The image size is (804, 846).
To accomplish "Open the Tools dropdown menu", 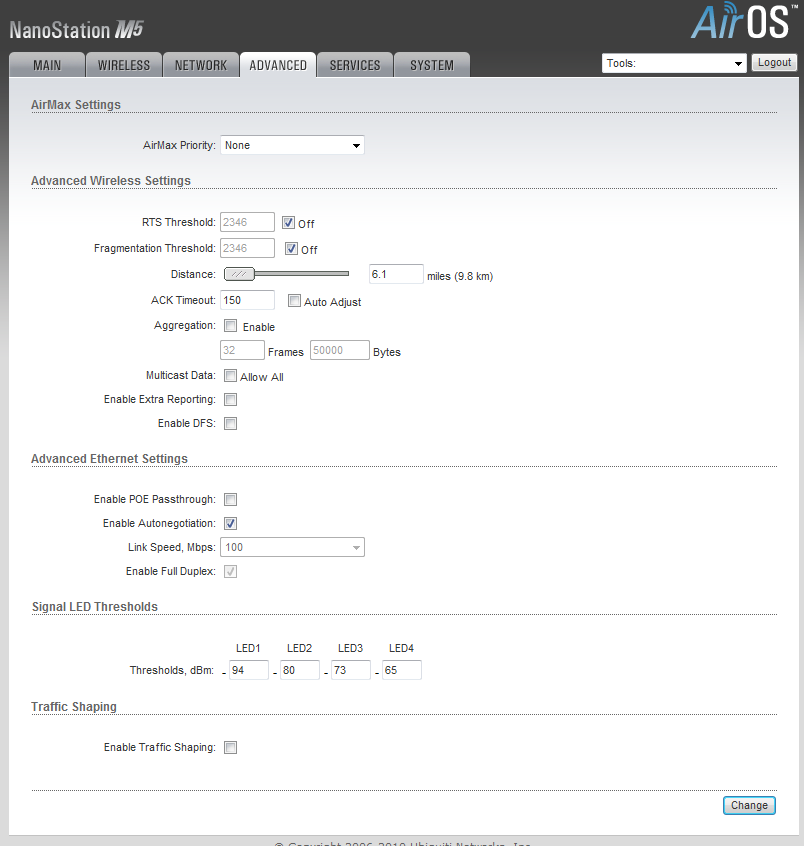I will [x=674, y=63].
